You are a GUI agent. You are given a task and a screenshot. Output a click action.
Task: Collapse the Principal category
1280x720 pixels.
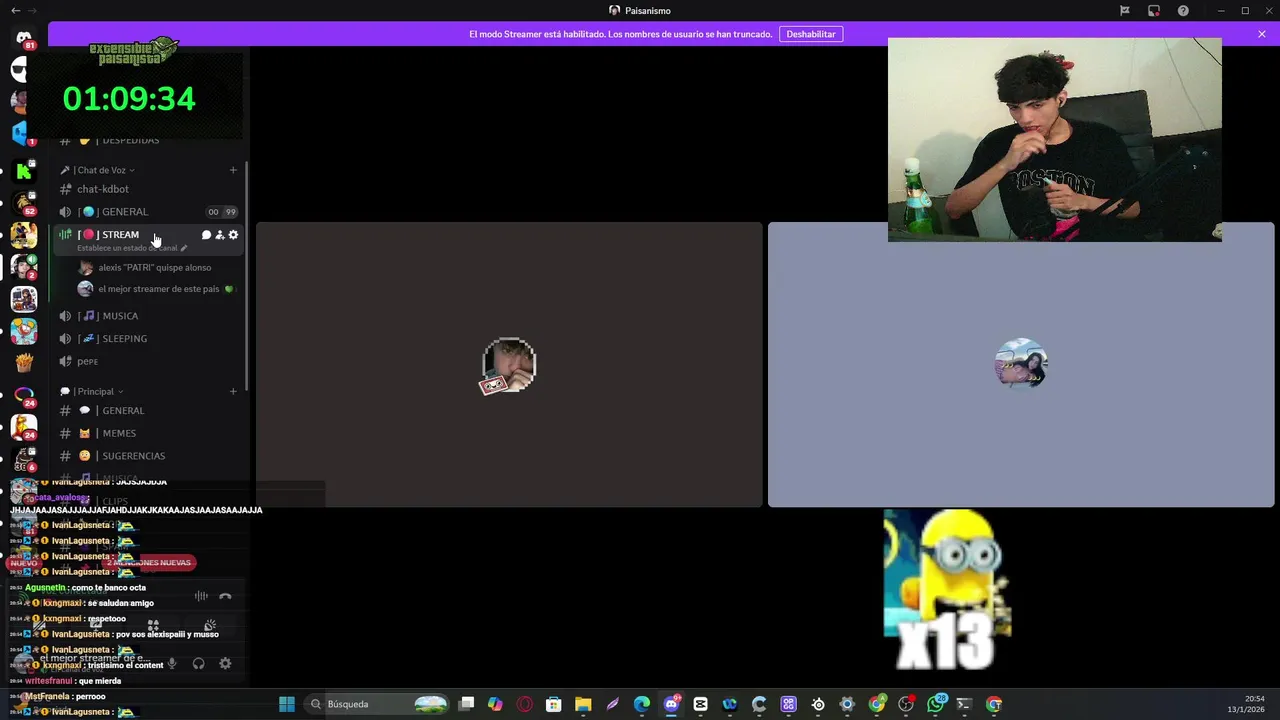click(91, 391)
